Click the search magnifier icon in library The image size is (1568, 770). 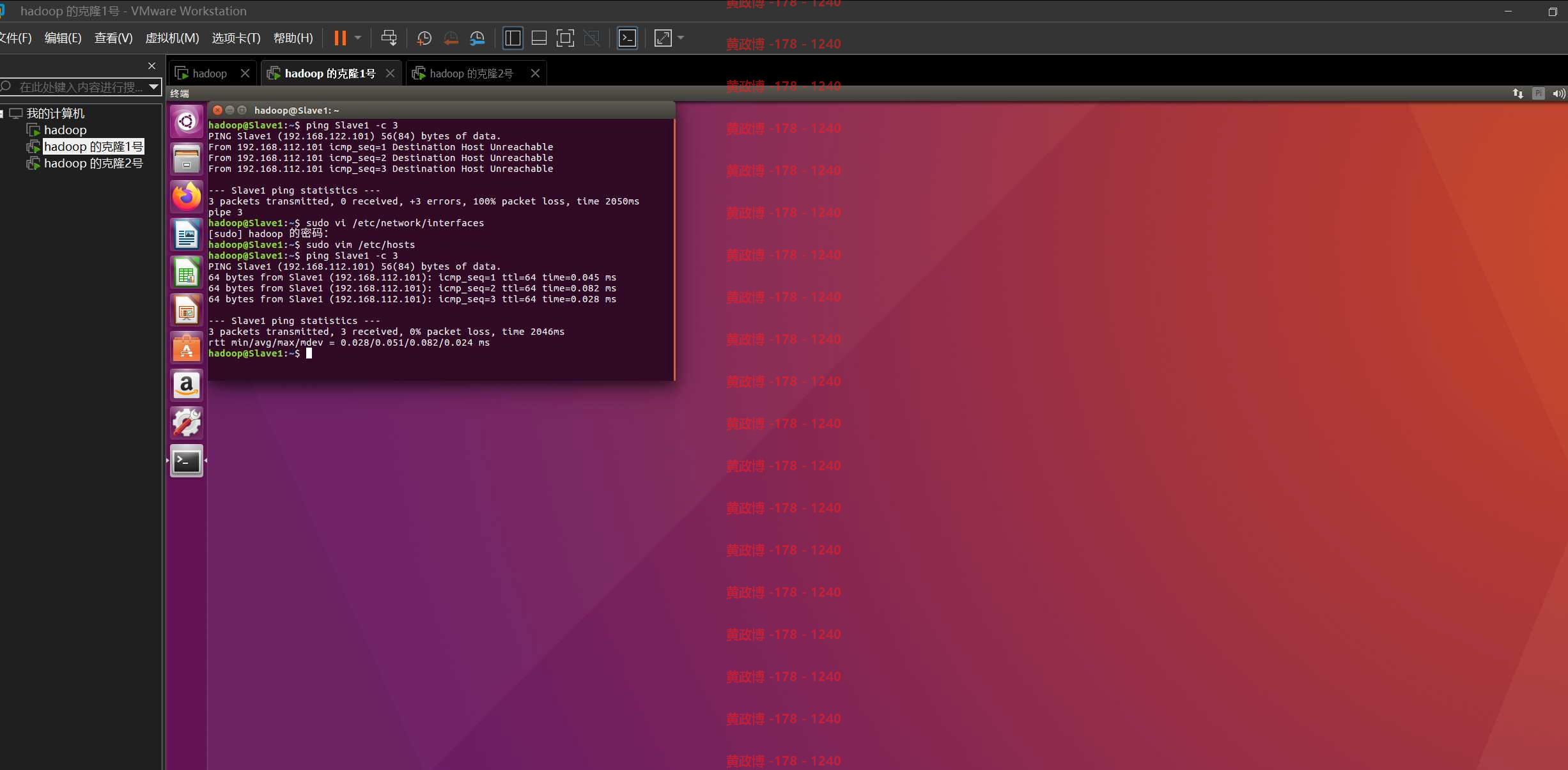point(6,86)
